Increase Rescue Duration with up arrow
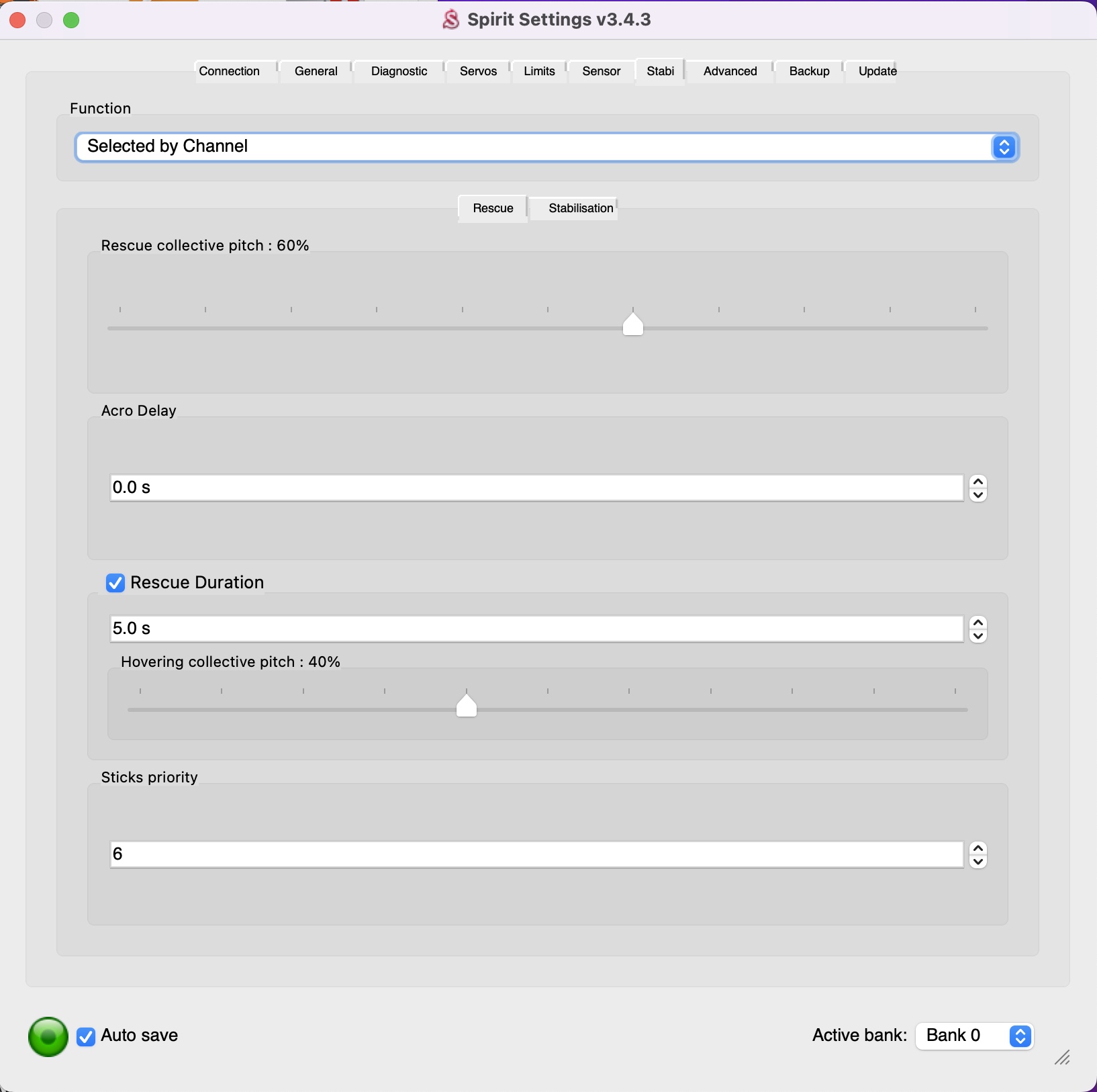The height and width of the screenshot is (1092, 1097). point(979,623)
